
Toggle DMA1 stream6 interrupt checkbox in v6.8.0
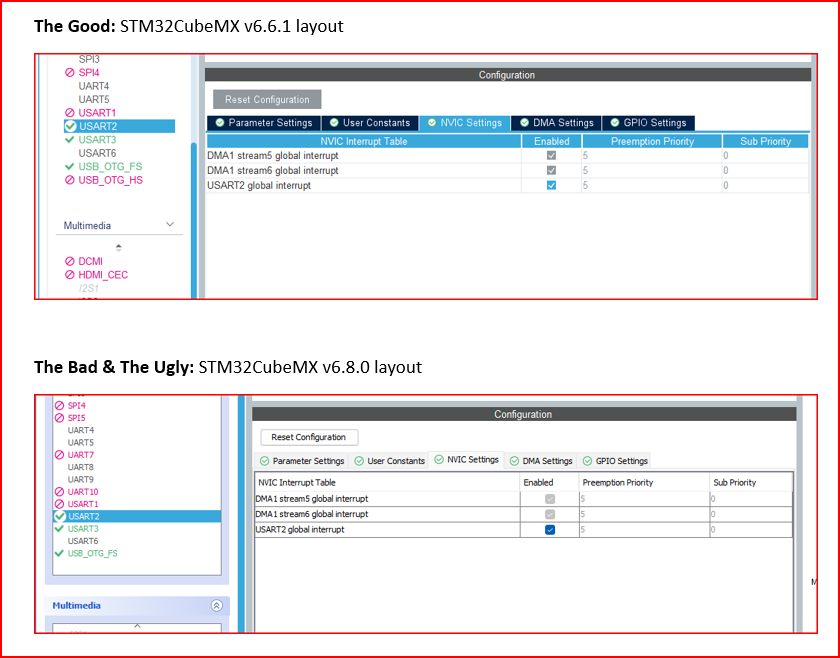[550, 514]
